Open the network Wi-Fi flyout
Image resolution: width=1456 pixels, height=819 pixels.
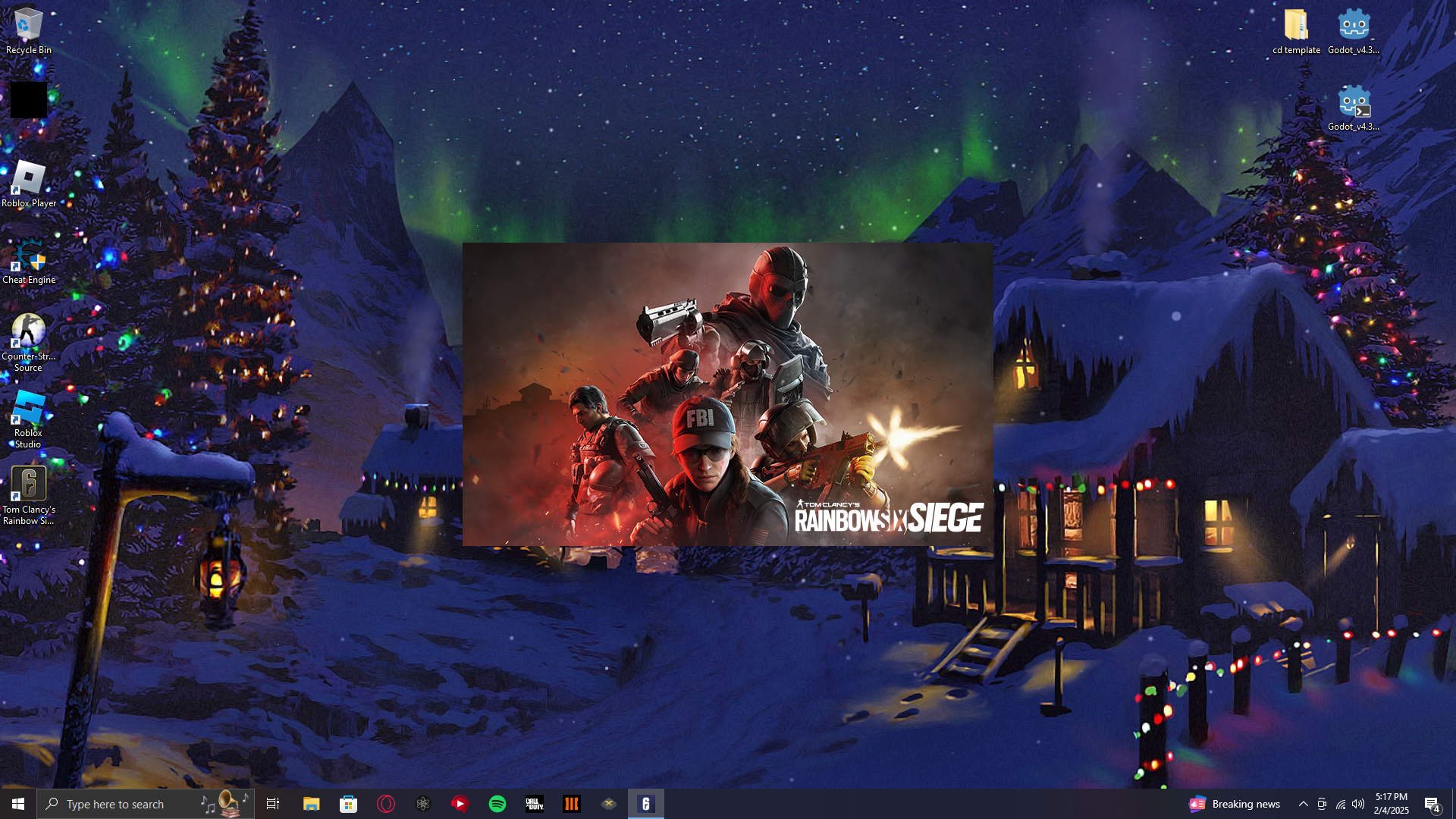click(x=1341, y=804)
